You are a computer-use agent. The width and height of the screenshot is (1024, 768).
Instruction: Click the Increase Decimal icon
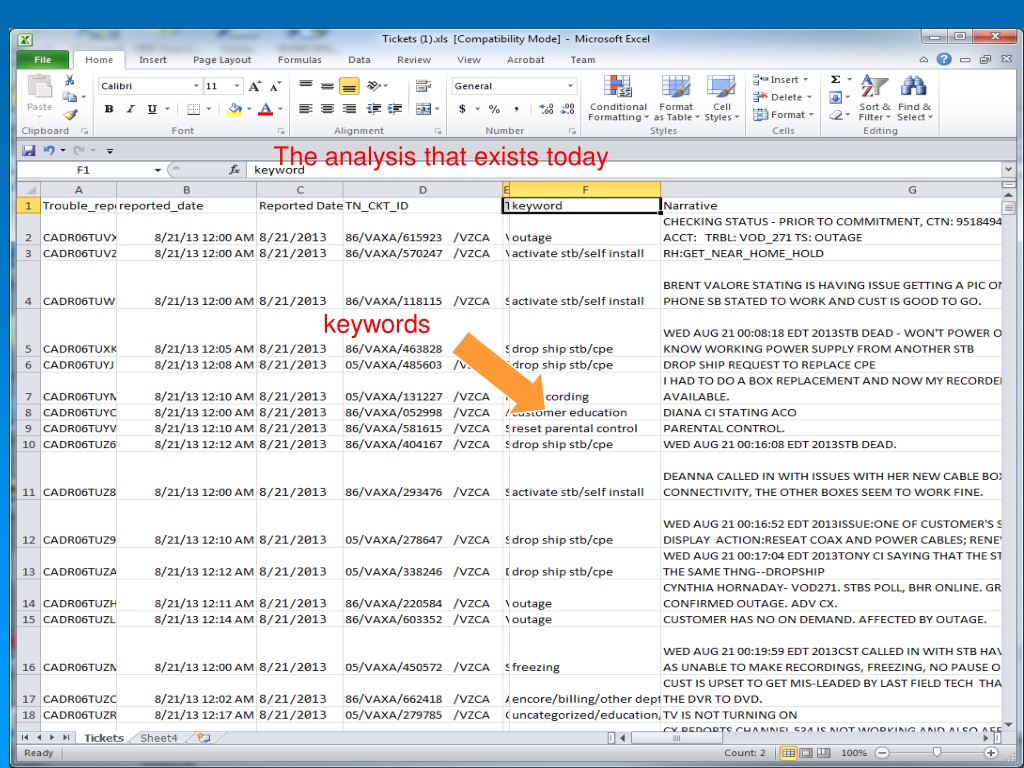click(x=547, y=109)
